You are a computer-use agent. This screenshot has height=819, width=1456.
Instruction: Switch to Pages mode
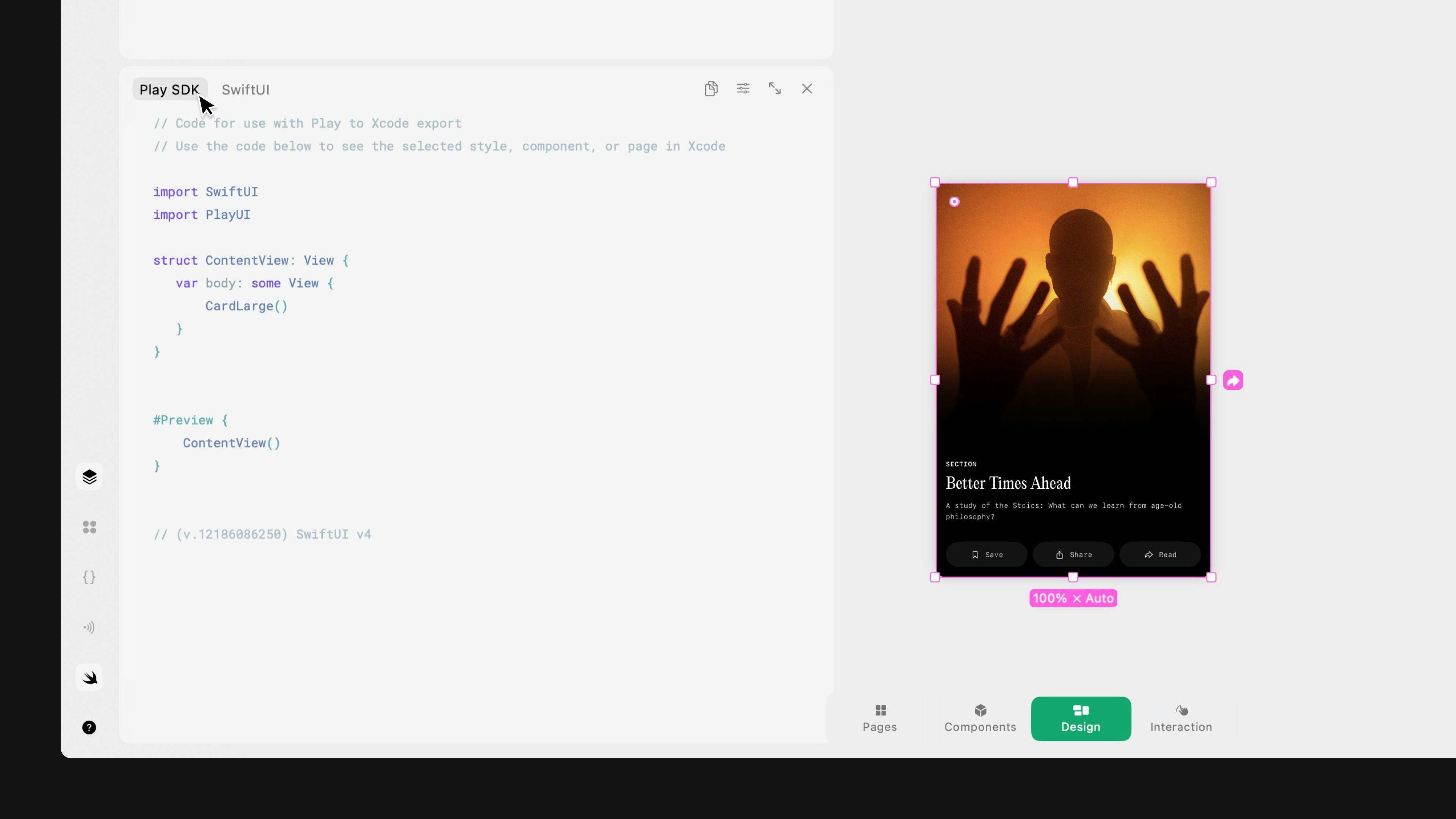880,719
